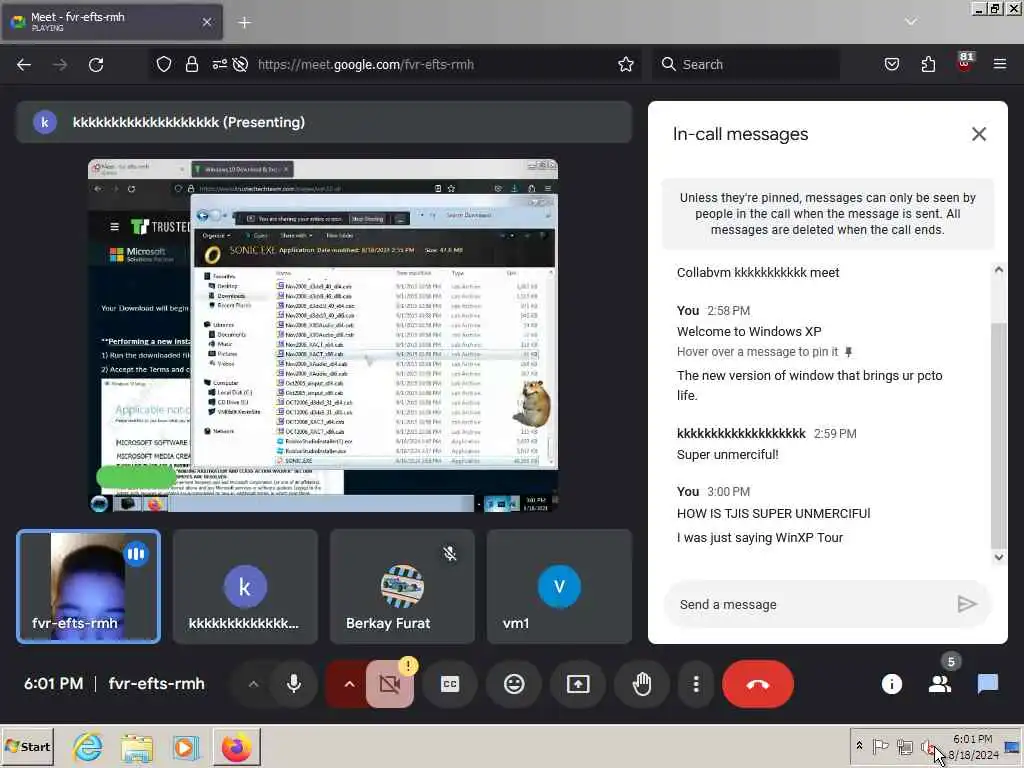The height and width of the screenshot is (768, 1024).
Task: Click the autoplay blocked icon in address bar
Action: (240, 64)
